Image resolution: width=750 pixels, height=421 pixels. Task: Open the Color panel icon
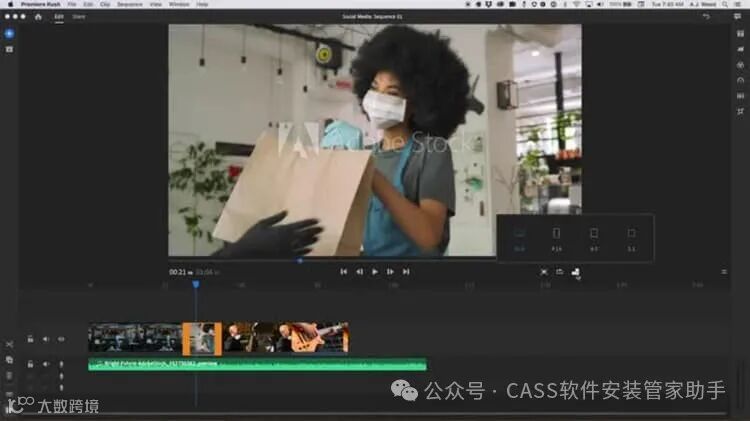click(x=740, y=65)
